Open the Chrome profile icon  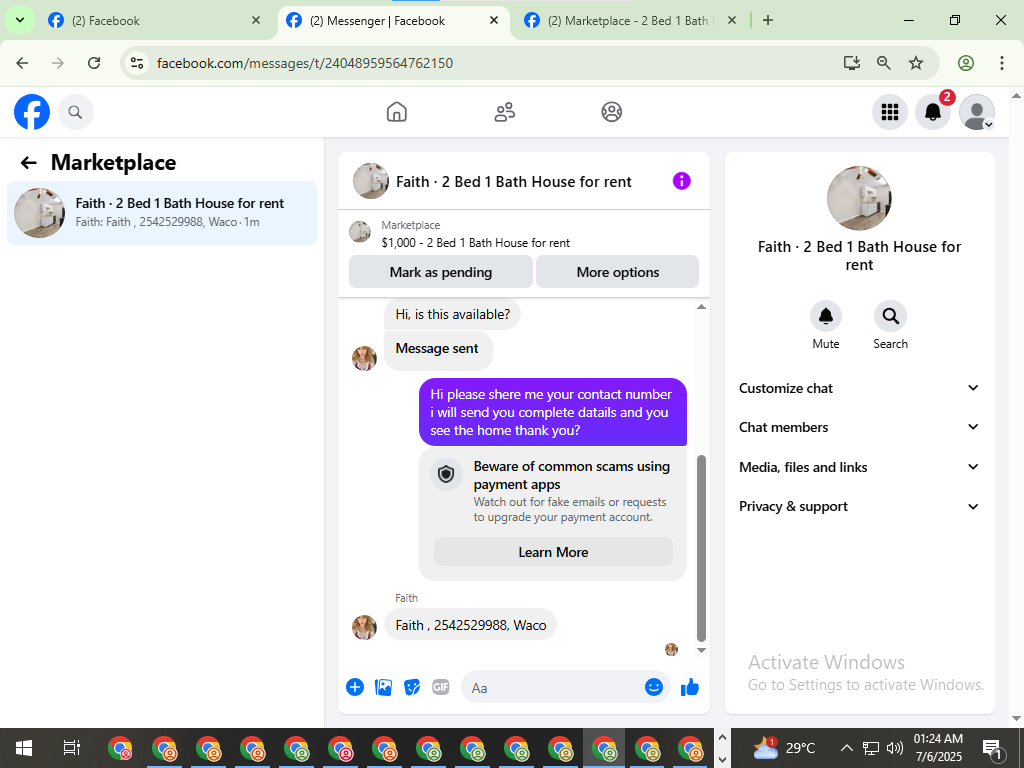[966, 63]
